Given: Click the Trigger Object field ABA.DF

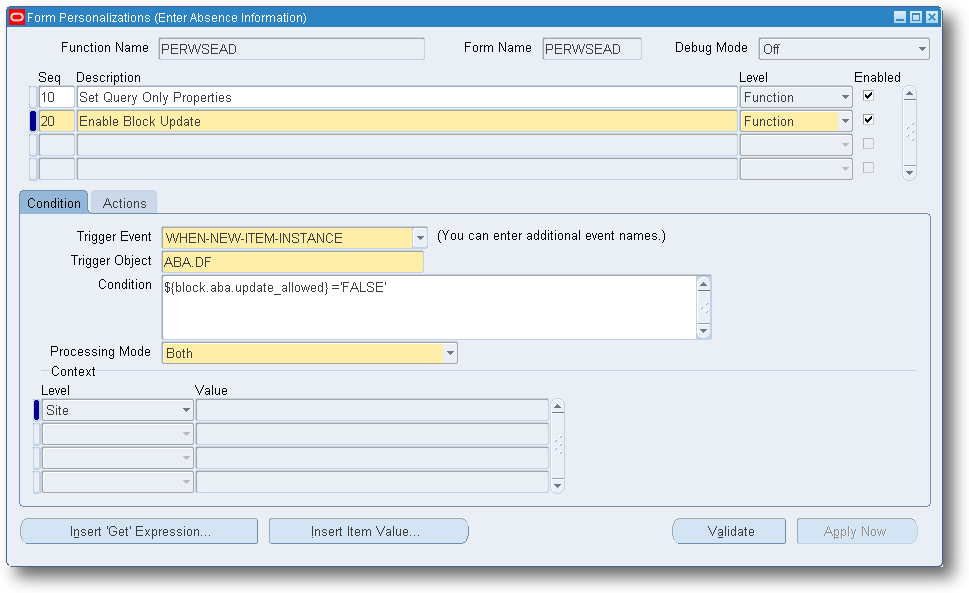Looking at the screenshot, I should click(293, 262).
